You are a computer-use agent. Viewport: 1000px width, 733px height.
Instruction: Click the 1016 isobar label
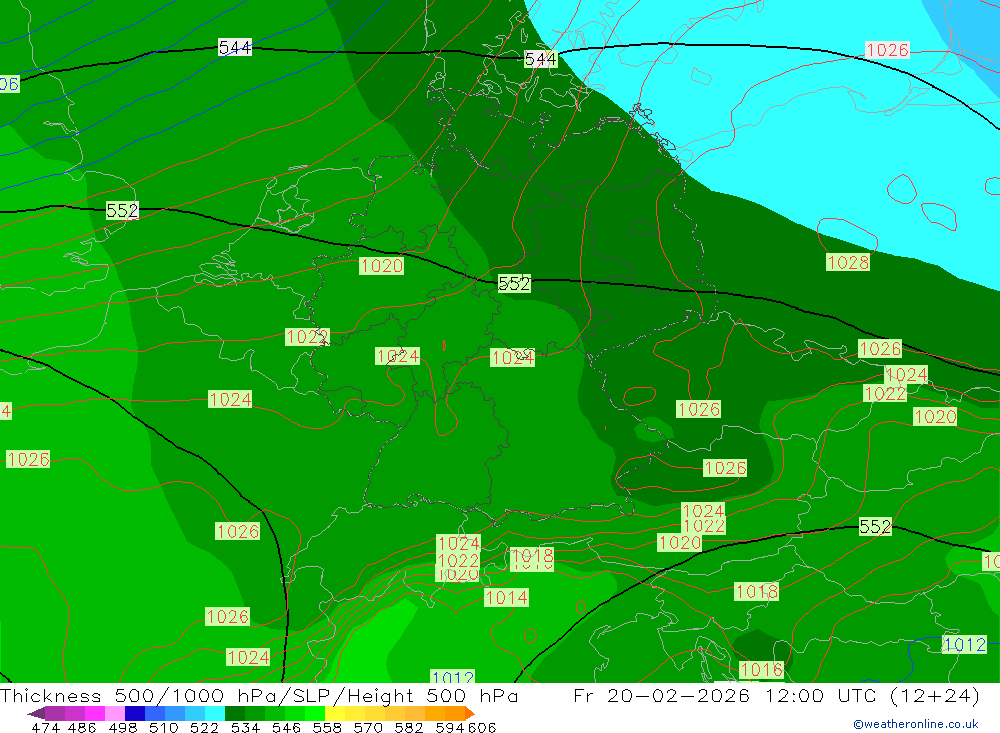(761, 670)
